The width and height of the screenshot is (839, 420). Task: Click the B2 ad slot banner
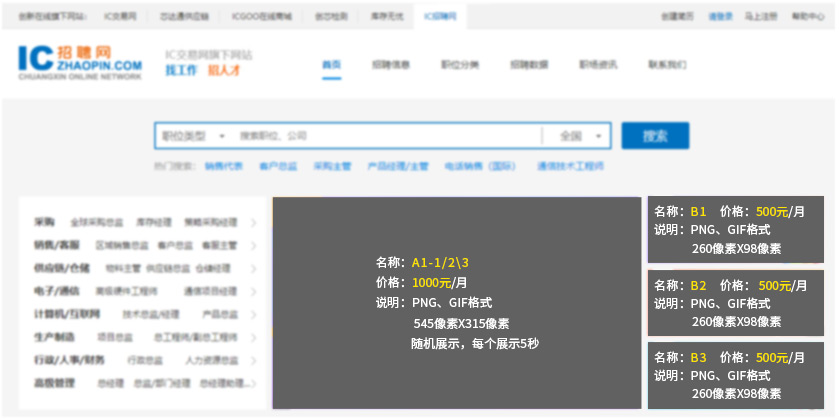(736, 303)
